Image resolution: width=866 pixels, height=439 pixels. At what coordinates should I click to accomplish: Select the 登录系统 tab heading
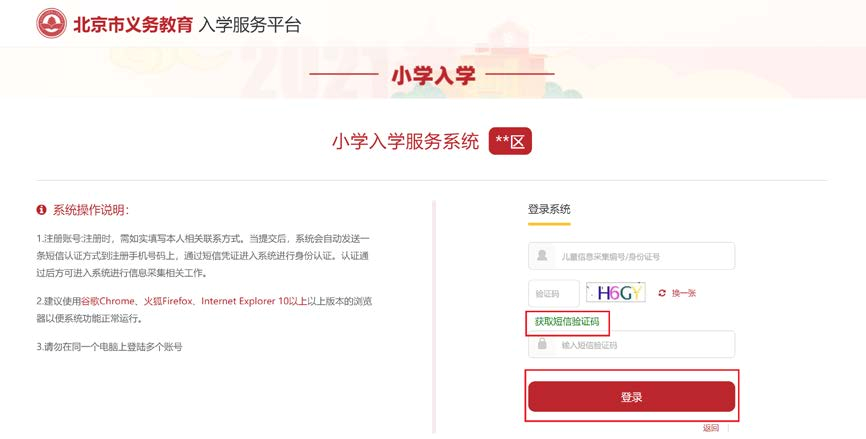(549, 209)
